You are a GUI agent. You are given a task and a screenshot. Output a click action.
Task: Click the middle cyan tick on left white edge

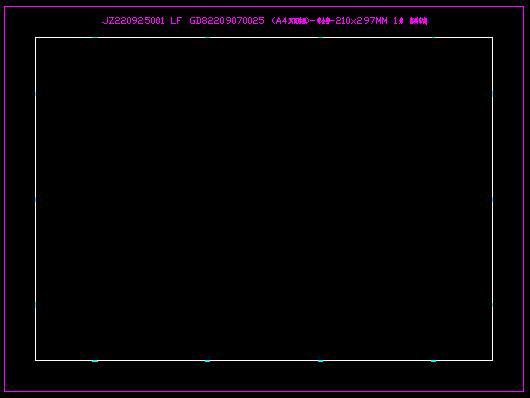(x=35, y=200)
